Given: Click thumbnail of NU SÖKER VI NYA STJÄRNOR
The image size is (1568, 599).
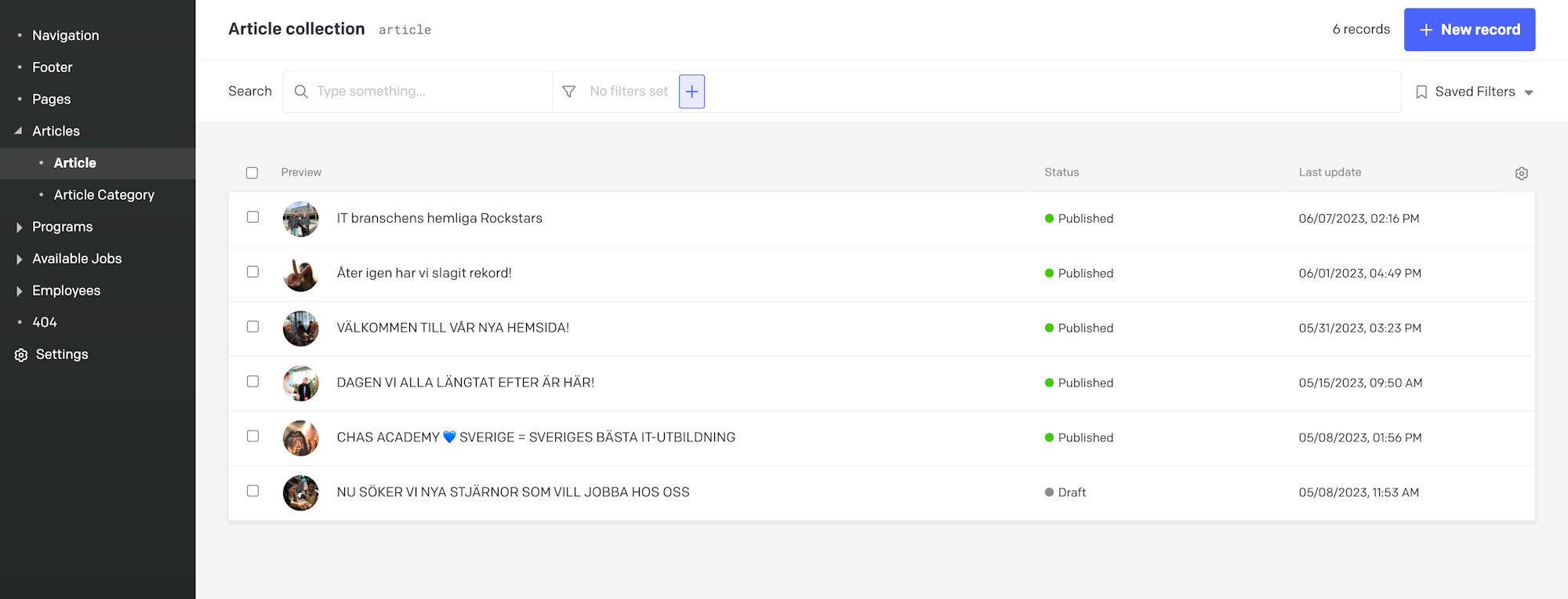Looking at the screenshot, I should click(301, 493).
